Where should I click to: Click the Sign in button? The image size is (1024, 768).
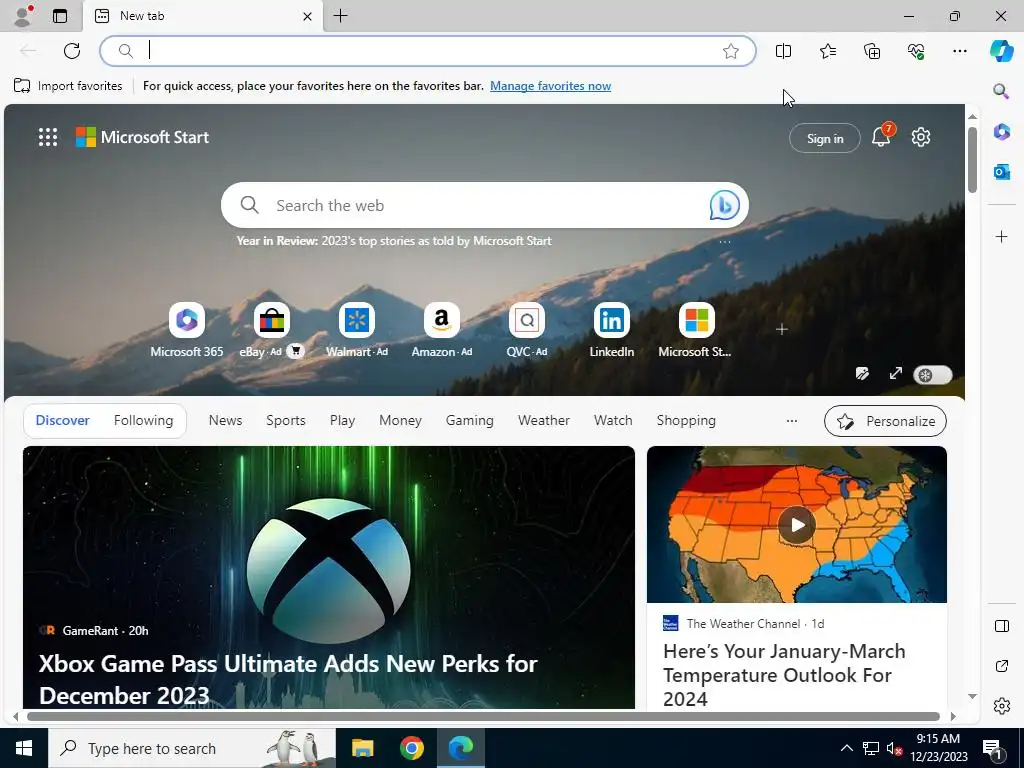pyautogui.click(x=824, y=138)
